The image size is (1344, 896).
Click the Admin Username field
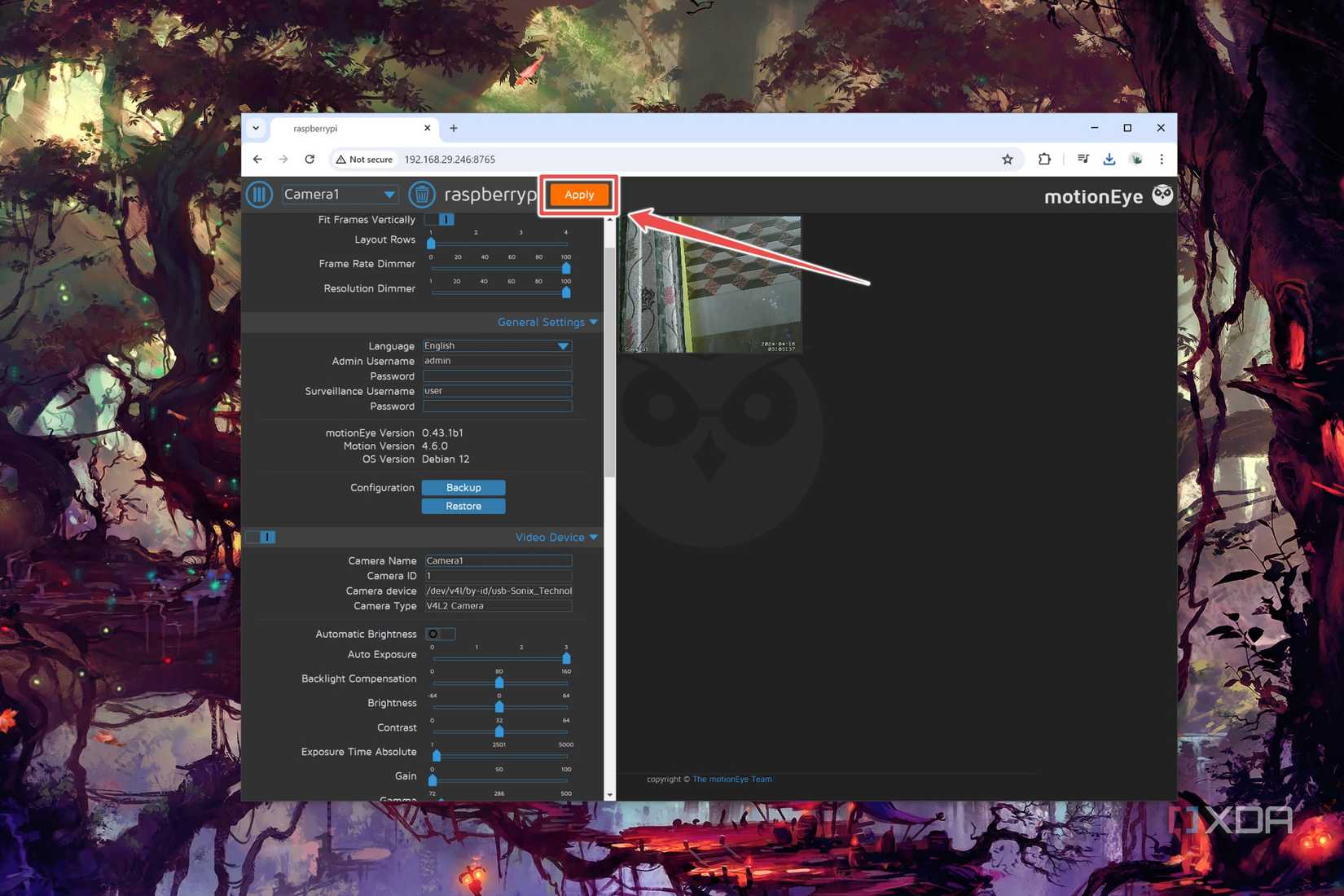pos(497,361)
